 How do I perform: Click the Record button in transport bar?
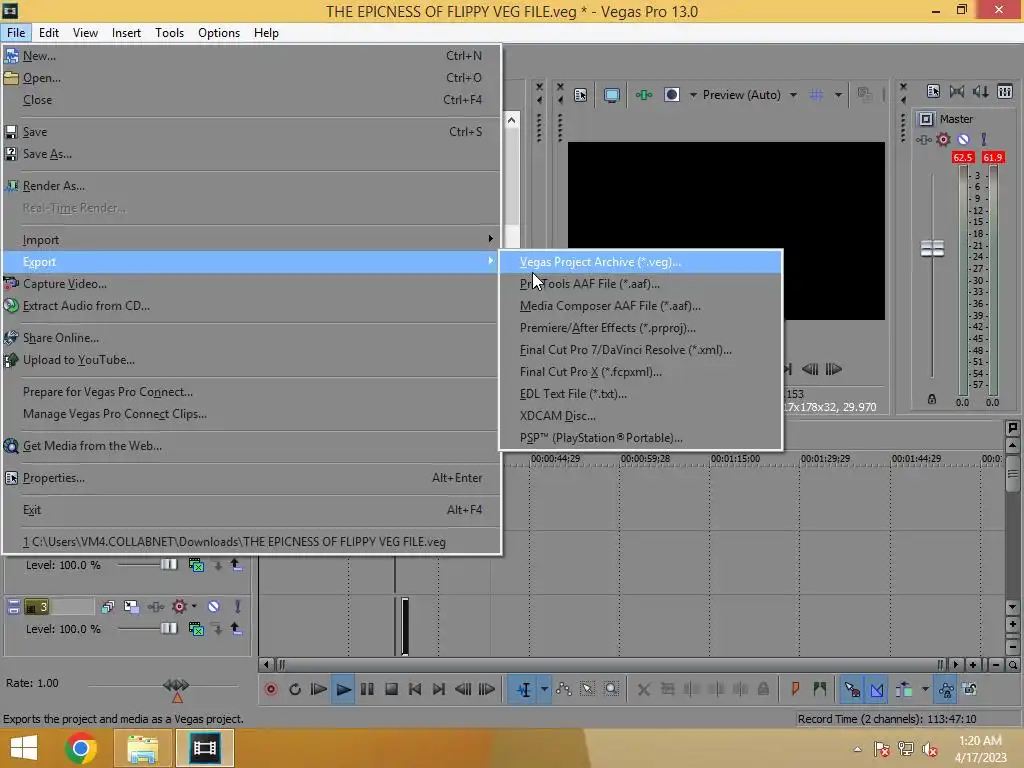[x=271, y=689]
